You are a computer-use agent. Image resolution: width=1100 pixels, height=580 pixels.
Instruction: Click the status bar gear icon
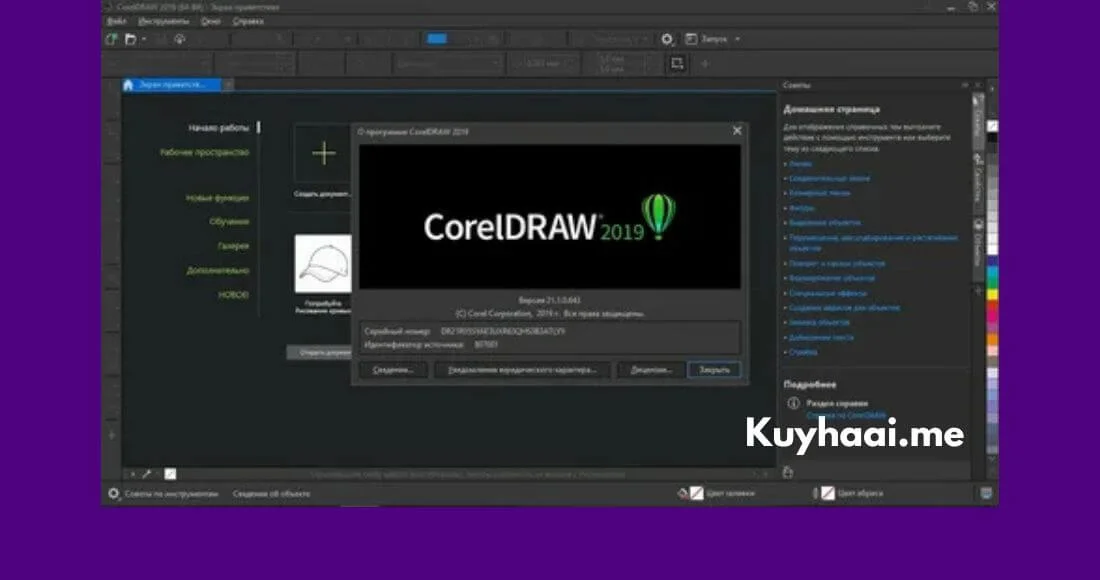pos(114,494)
